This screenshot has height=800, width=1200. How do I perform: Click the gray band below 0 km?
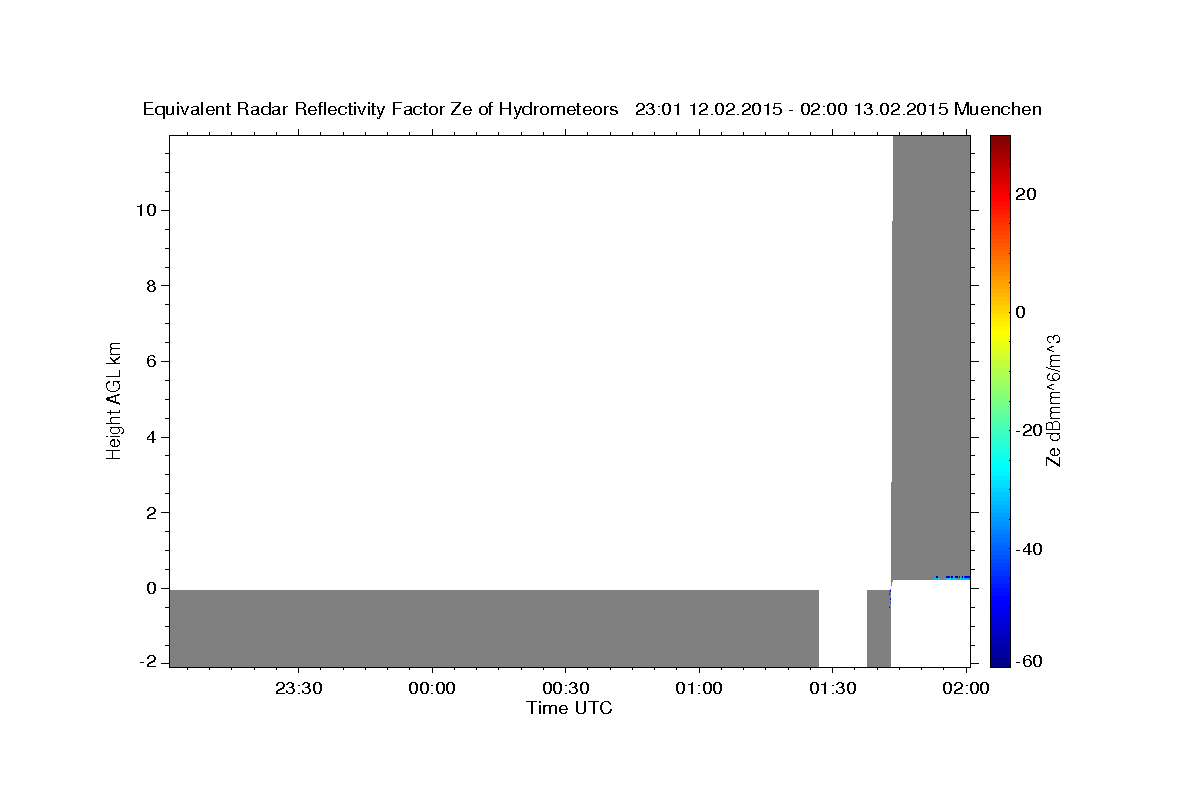pyautogui.click(x=494, y=628)
